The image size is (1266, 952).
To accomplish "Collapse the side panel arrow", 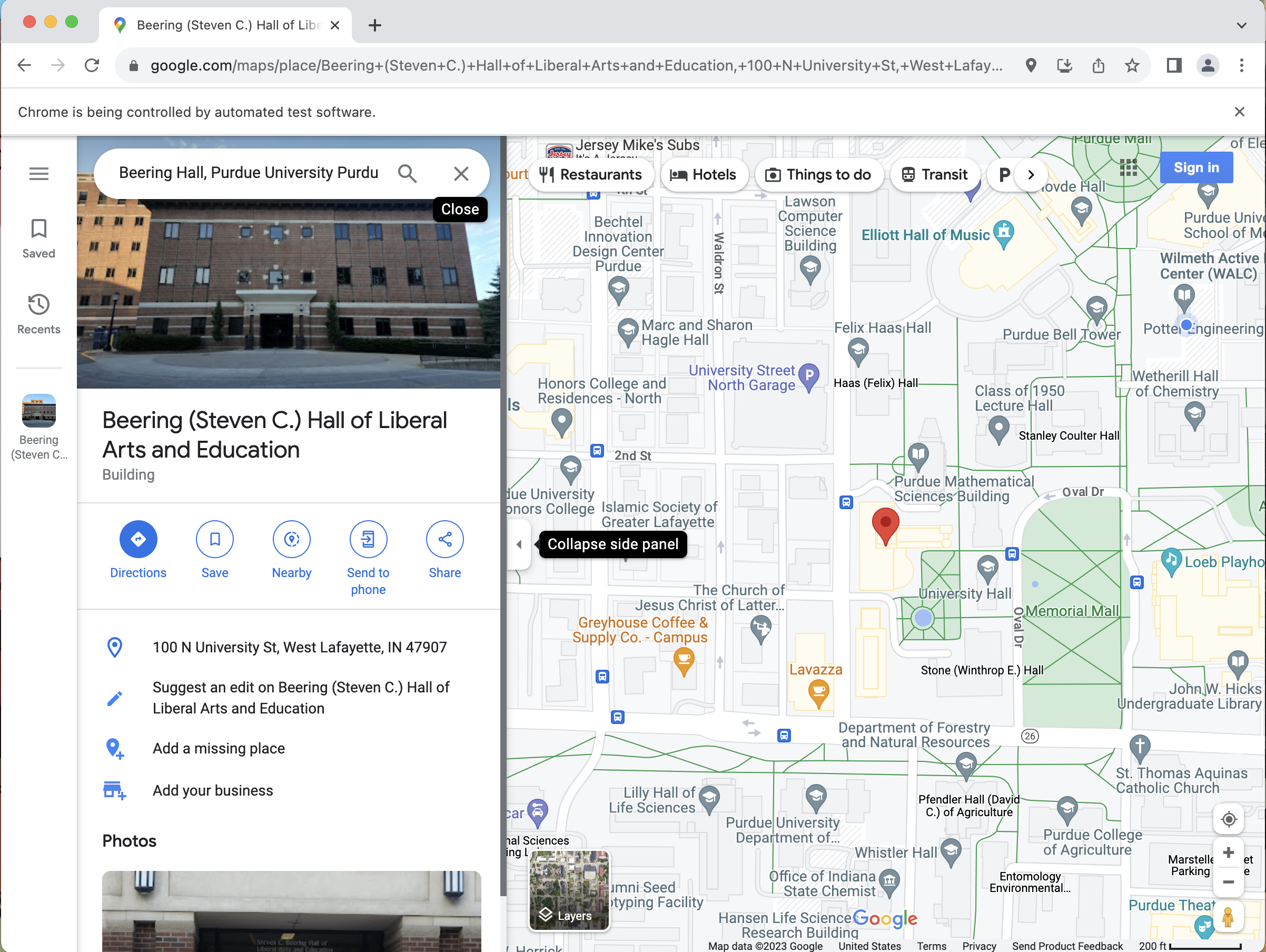I will [519, 544].
